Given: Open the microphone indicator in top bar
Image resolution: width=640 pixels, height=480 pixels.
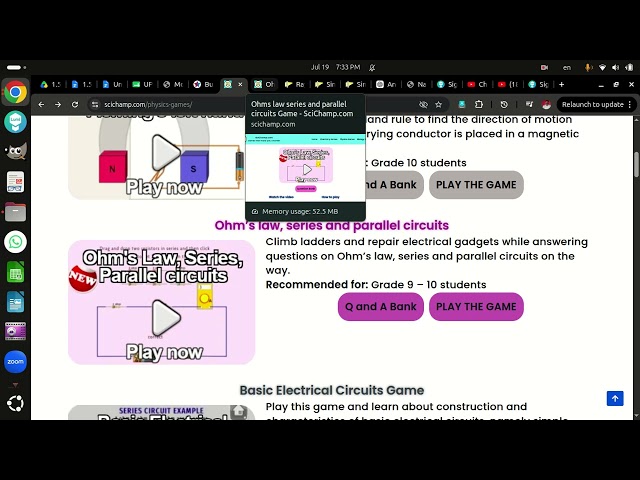Looking at the screenshot, I should pos(588,67).
